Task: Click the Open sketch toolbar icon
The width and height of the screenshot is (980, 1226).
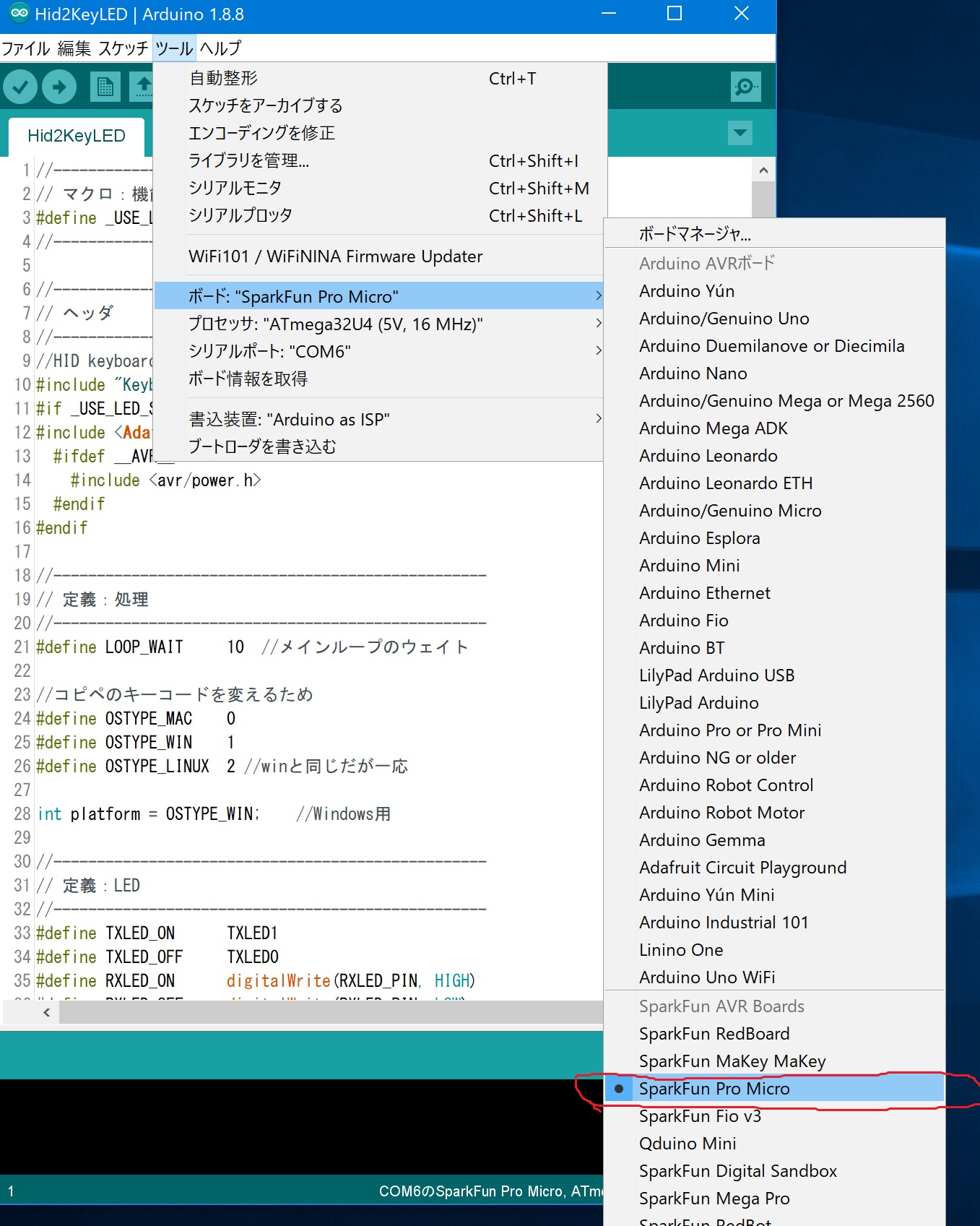Action: point(142,87)
